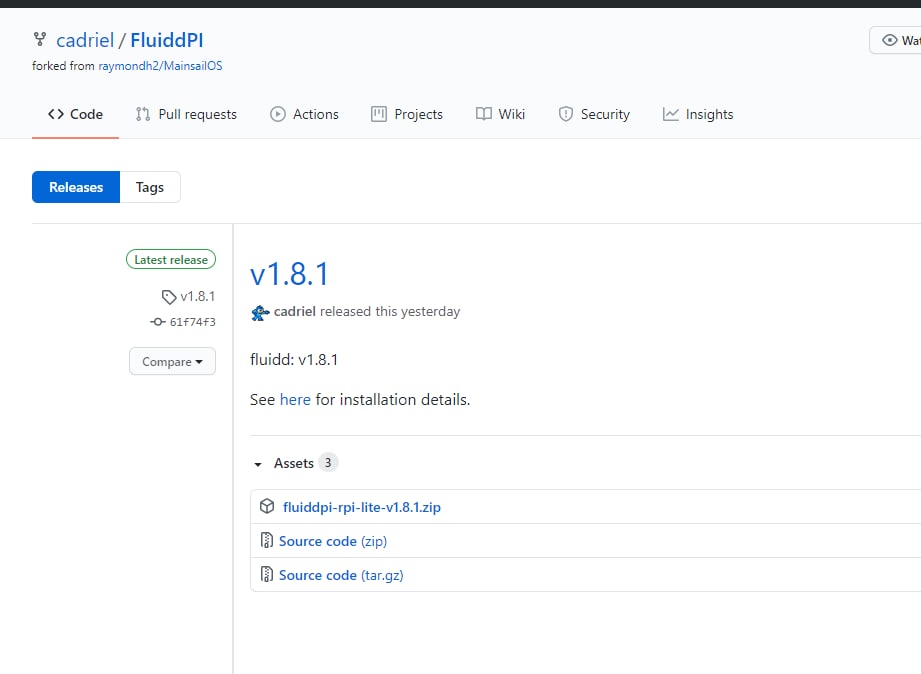The image size is (921, 674).
Task: Switch to the Tags view
Action: [x=150, y=187]
